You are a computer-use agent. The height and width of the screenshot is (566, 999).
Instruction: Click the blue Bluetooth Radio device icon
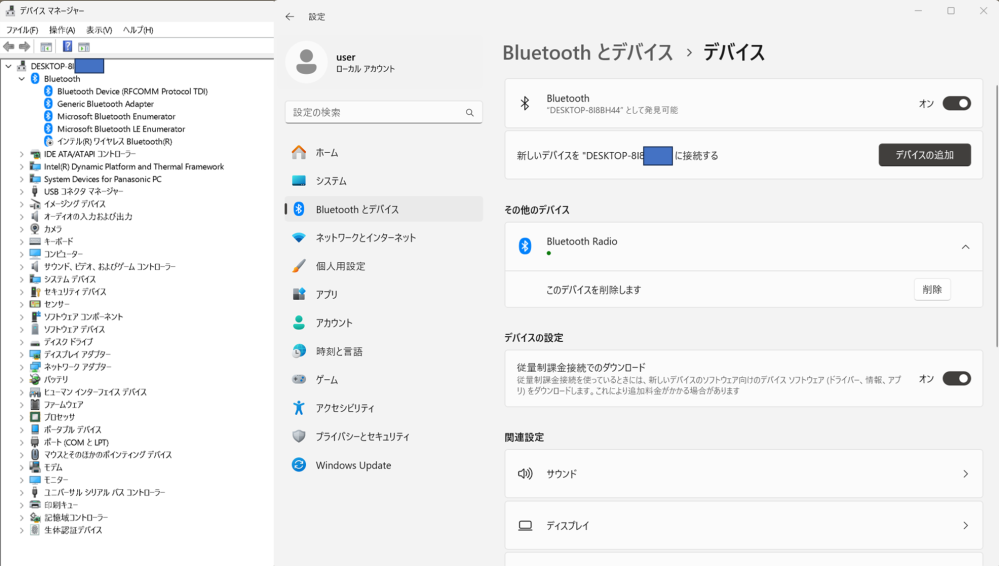pyautogui.click(x=525, y=245)
